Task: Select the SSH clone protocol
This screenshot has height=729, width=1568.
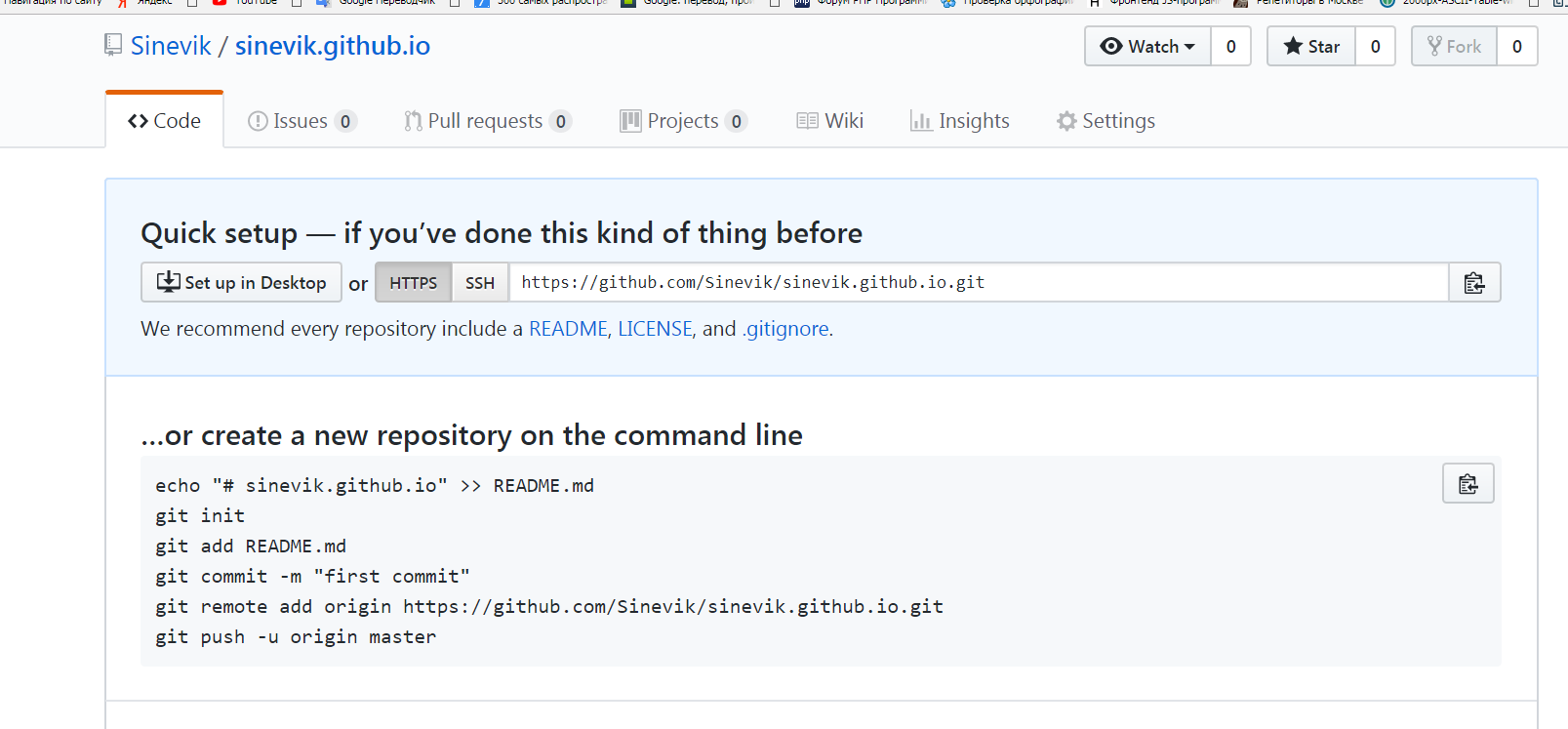Action: (x=480, y=283)
